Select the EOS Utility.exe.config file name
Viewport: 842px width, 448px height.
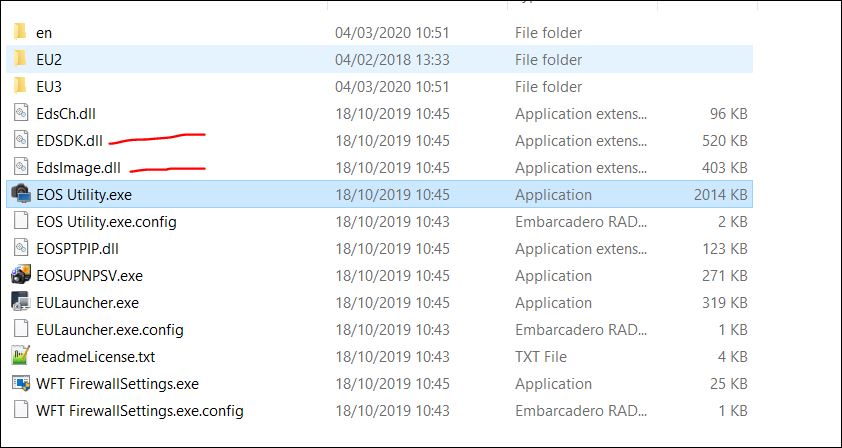pyautogui.click(x=106, y=221)
